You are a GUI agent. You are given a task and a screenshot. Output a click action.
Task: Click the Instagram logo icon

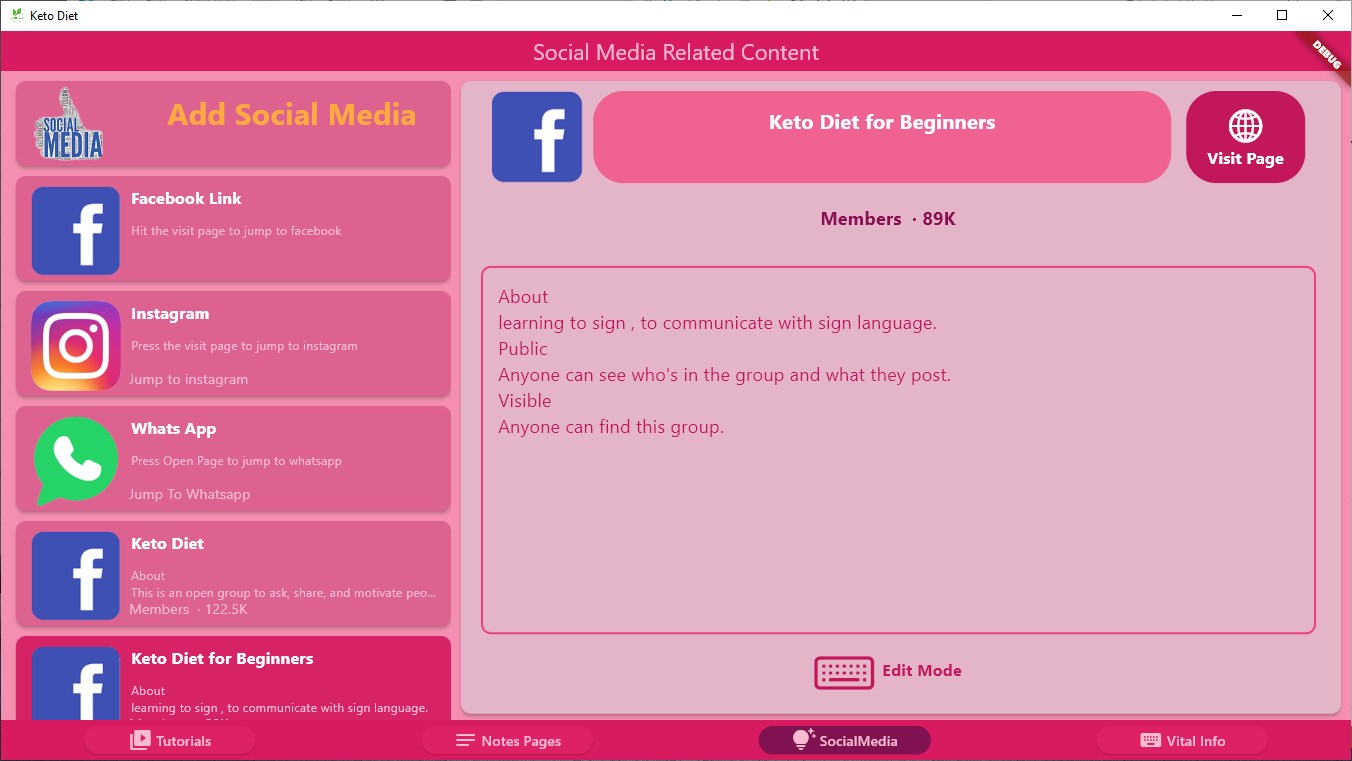pyautogui.click(x=76, y=346)
